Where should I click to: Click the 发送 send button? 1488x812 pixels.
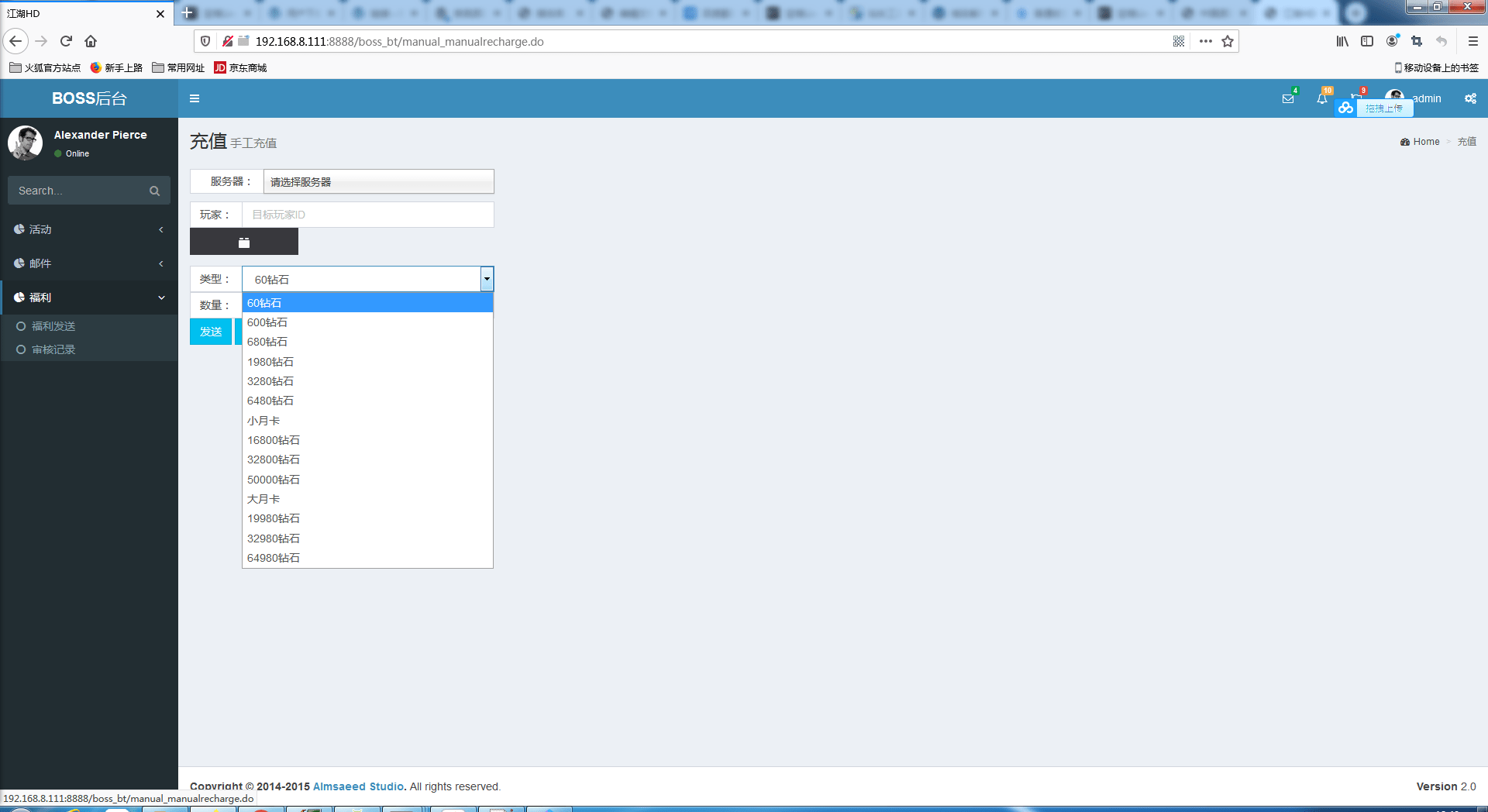211,332
